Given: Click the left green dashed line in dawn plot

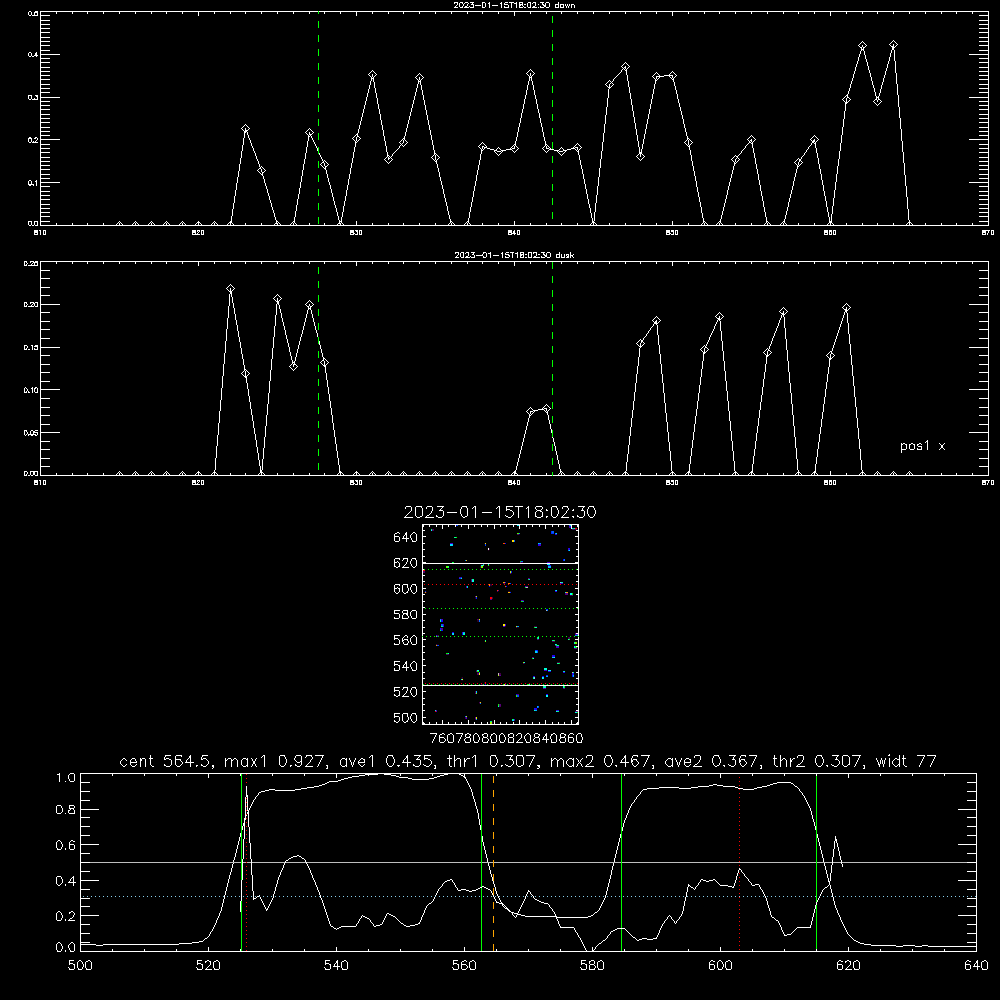Looking at the screenshot, I should (319, 119).
